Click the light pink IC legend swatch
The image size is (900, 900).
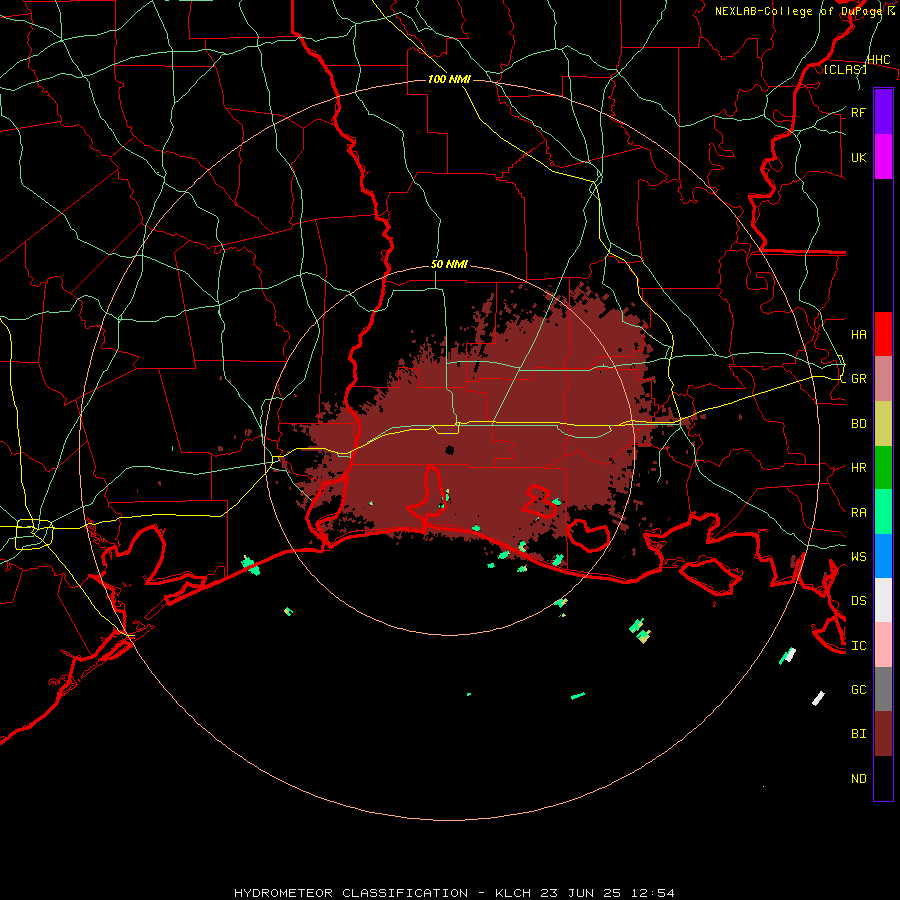coord(883,645)
